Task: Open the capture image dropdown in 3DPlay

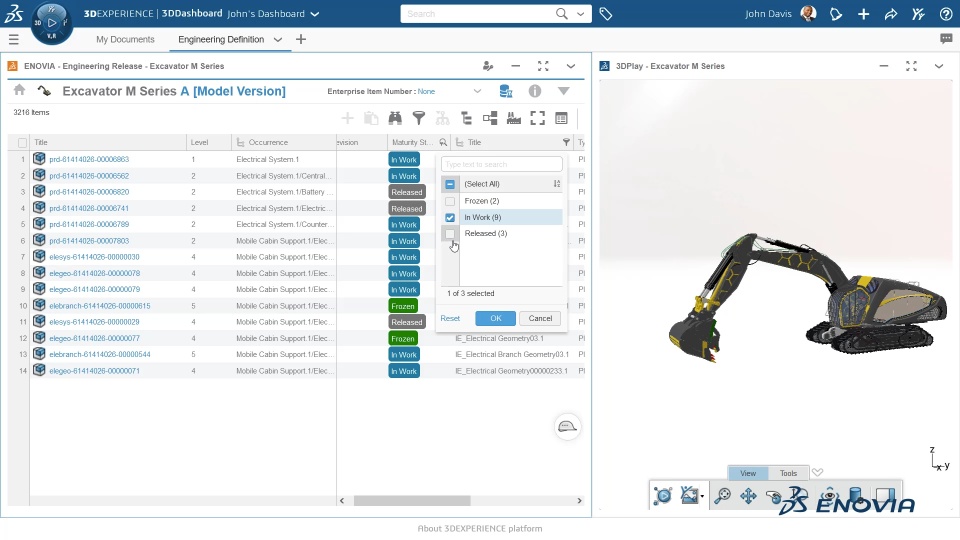Action: pyautogui.click(x=702, y=497)
